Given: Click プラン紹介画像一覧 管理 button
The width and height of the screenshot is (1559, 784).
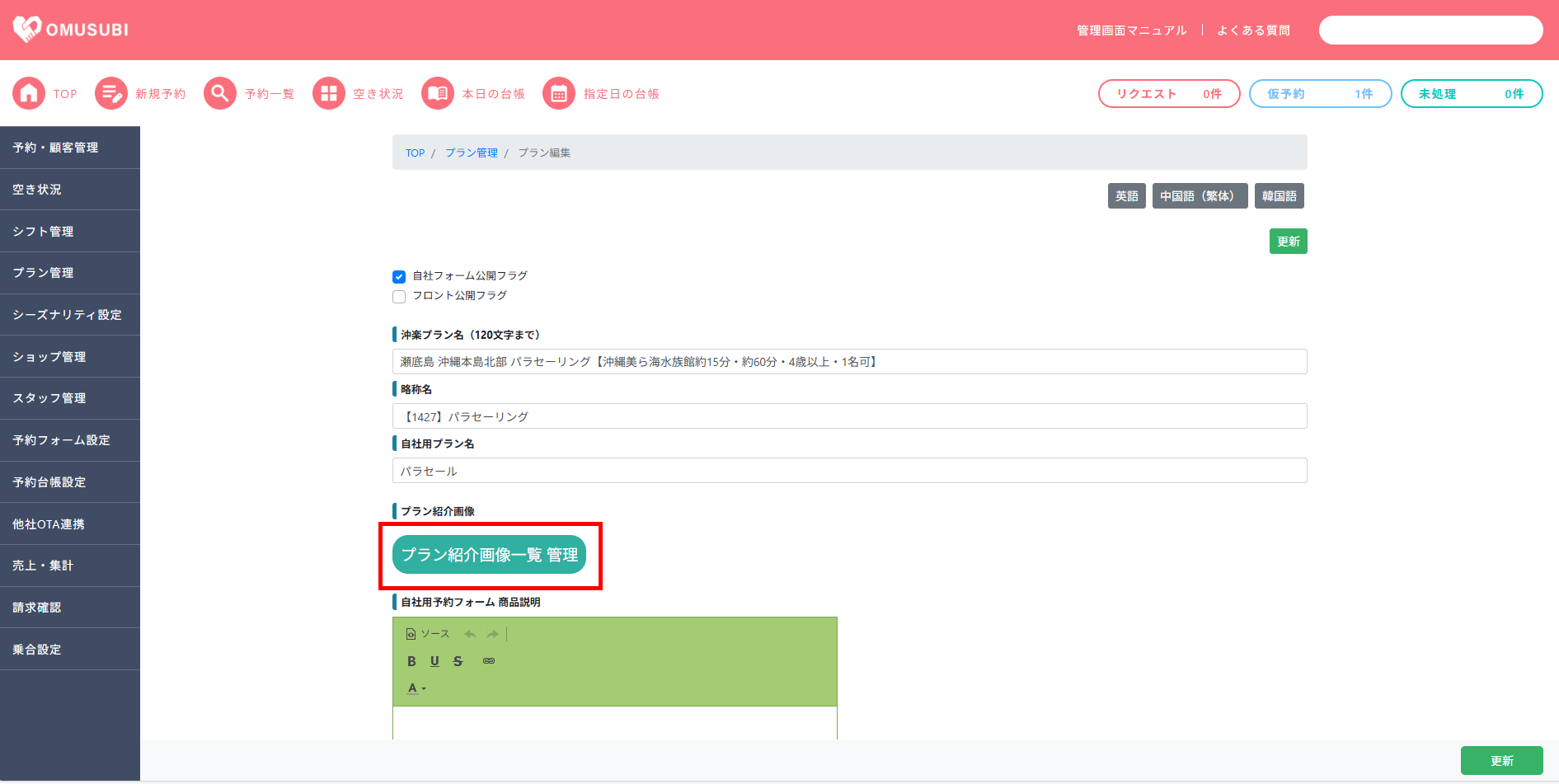Looking at the screenshot, I should (x=489, y=555).
